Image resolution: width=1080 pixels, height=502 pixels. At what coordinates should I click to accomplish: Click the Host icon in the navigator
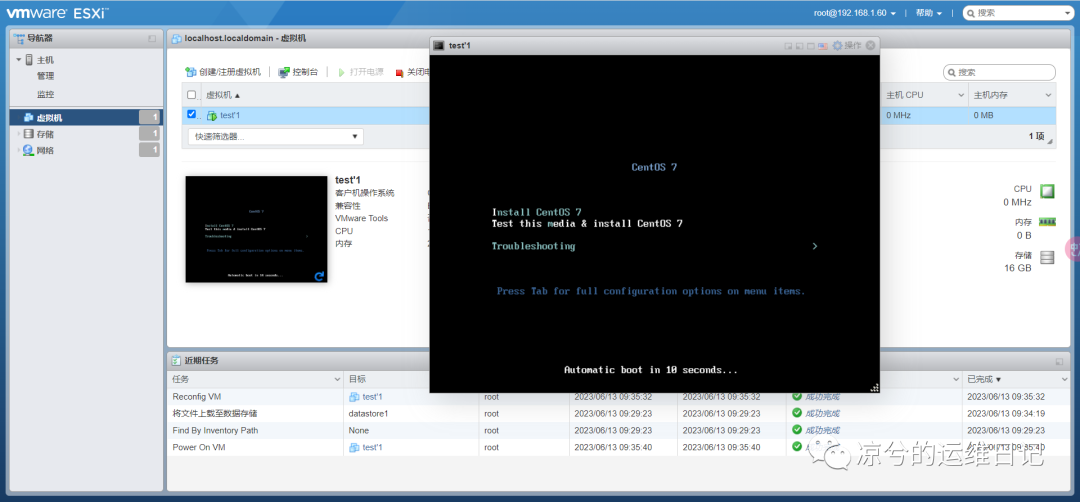pyautogui.click(x=29, y=60)
